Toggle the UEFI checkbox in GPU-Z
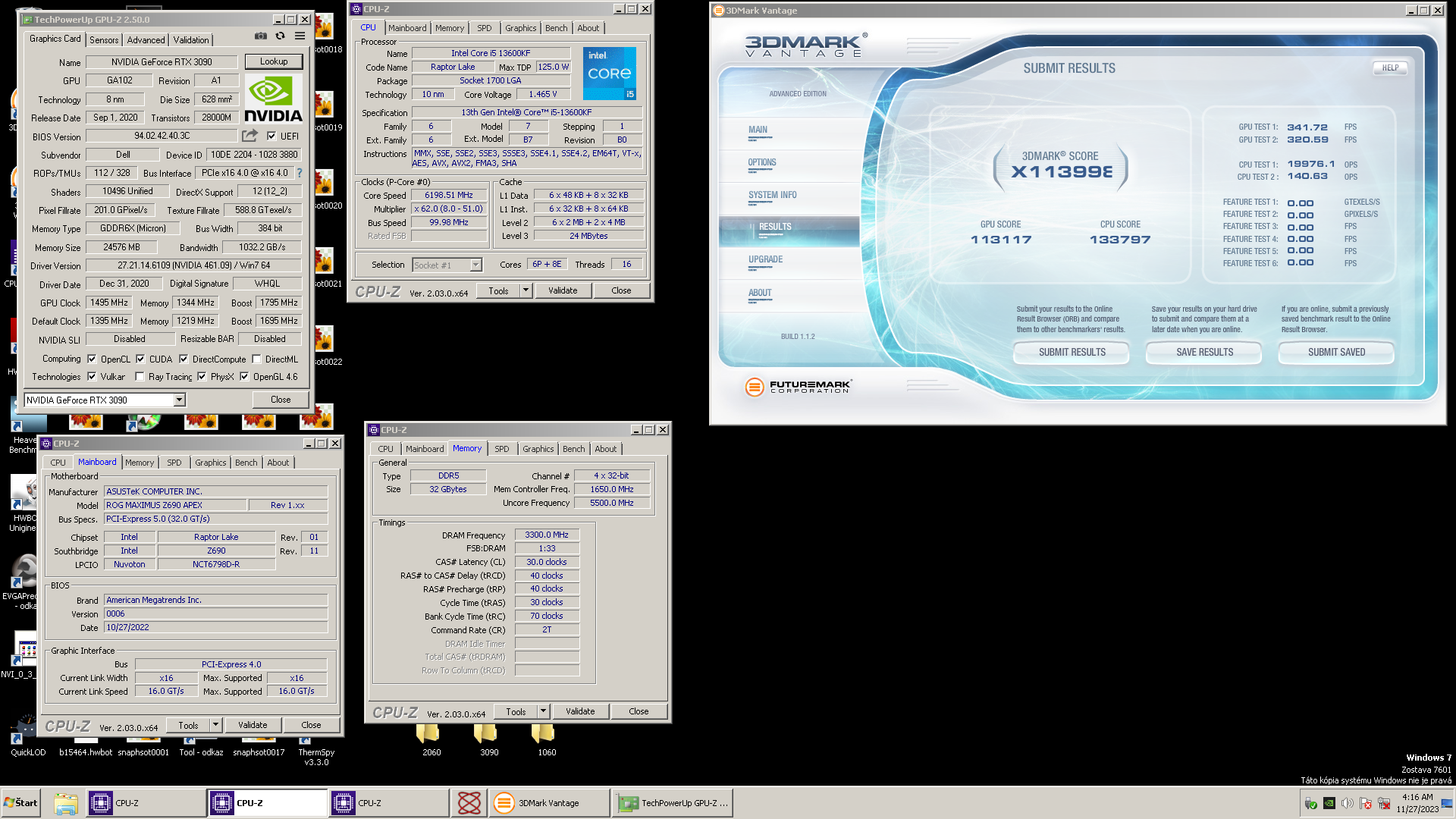The height and width of the screenshot is (819, 1456). pyautogui.click(x=271, y=136)
